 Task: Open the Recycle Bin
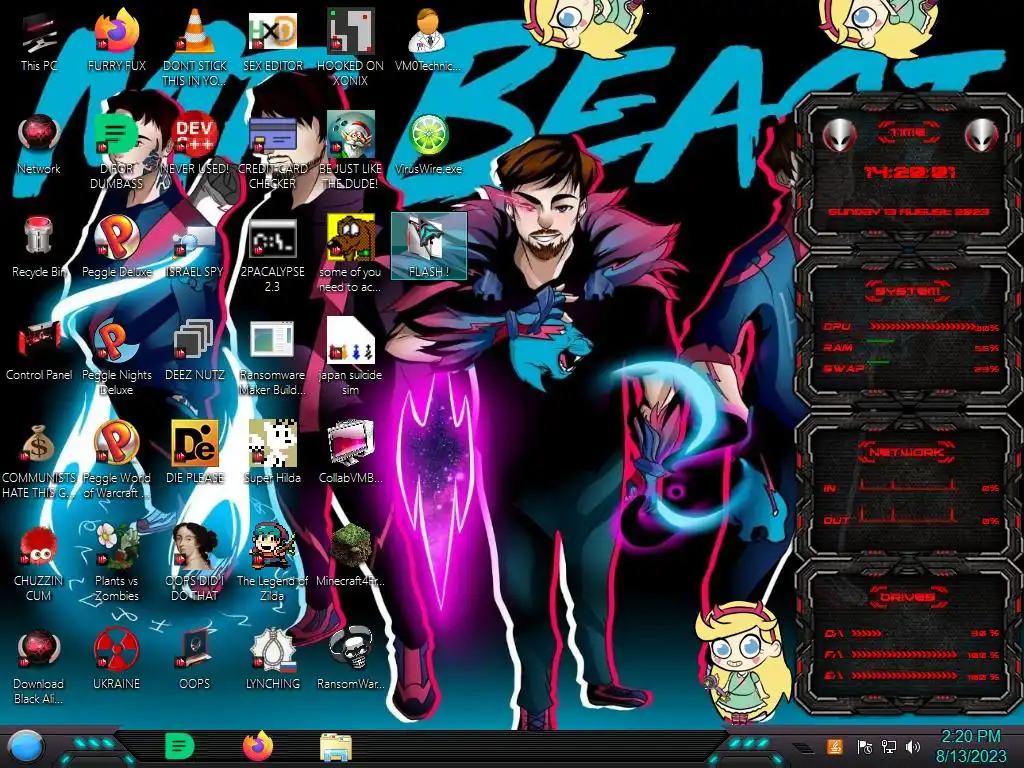(x=39, y=248)
